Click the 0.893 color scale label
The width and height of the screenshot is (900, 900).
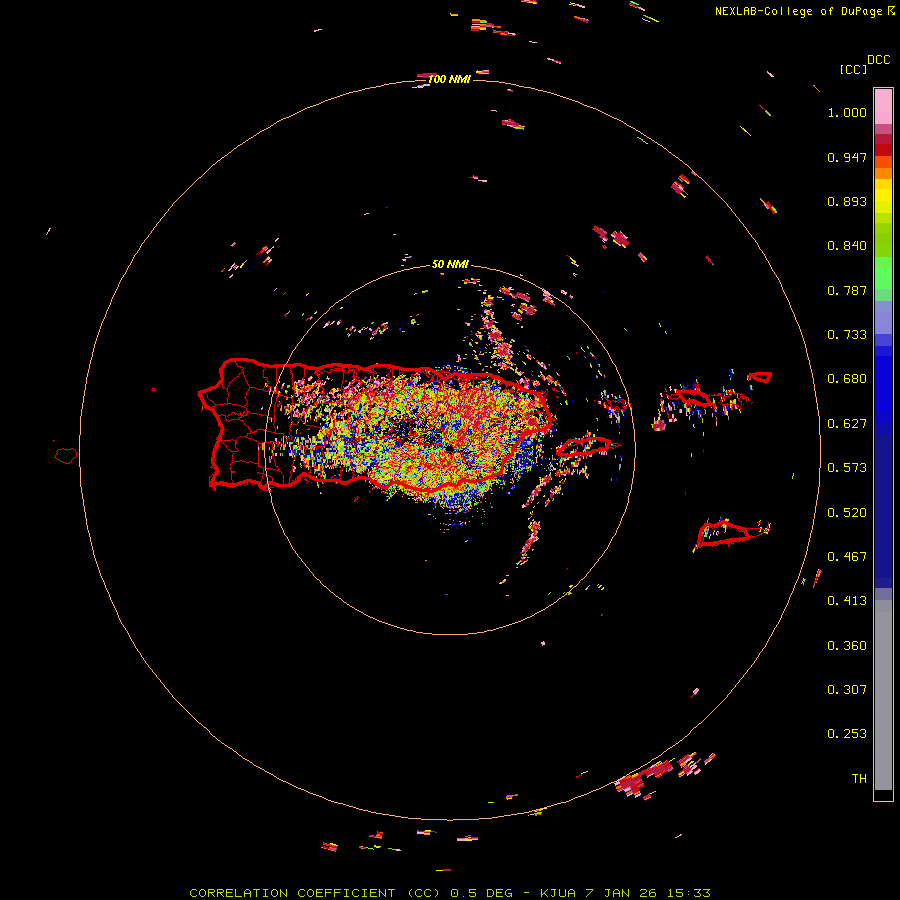[x=847, y=201]
